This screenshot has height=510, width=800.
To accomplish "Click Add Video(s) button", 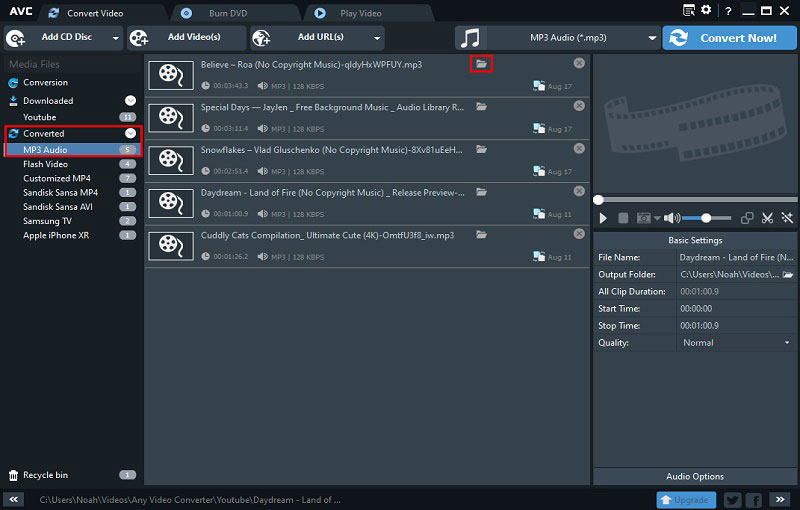I will [x=187, y=38].
